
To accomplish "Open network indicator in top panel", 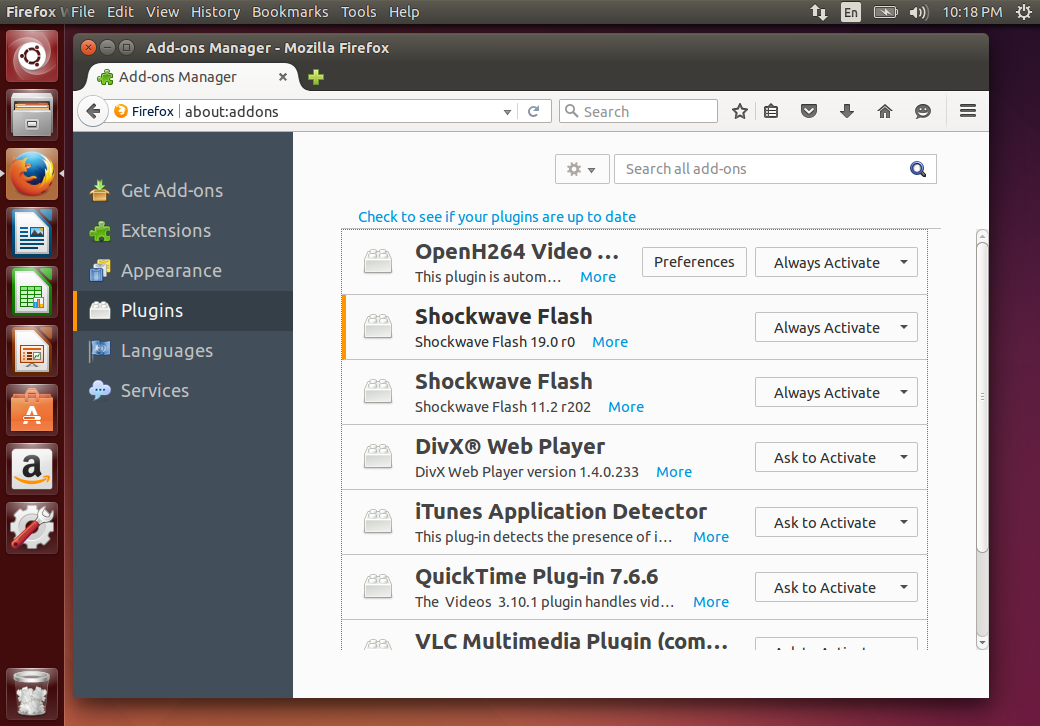I will pyautogui.click(x=818, y=12).
